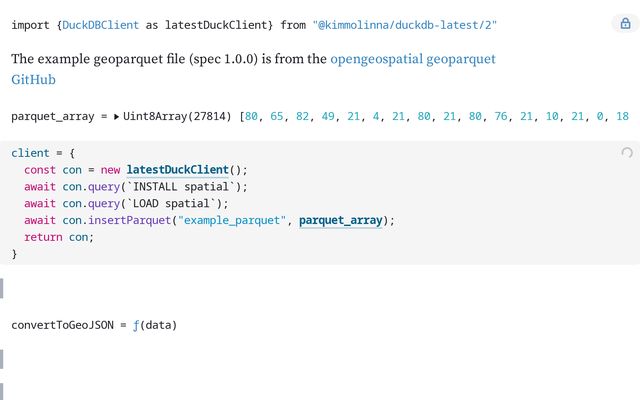Click the DuckDBClient import name
This screenshot has width=640, height=400.
click(x=100, y=25)
